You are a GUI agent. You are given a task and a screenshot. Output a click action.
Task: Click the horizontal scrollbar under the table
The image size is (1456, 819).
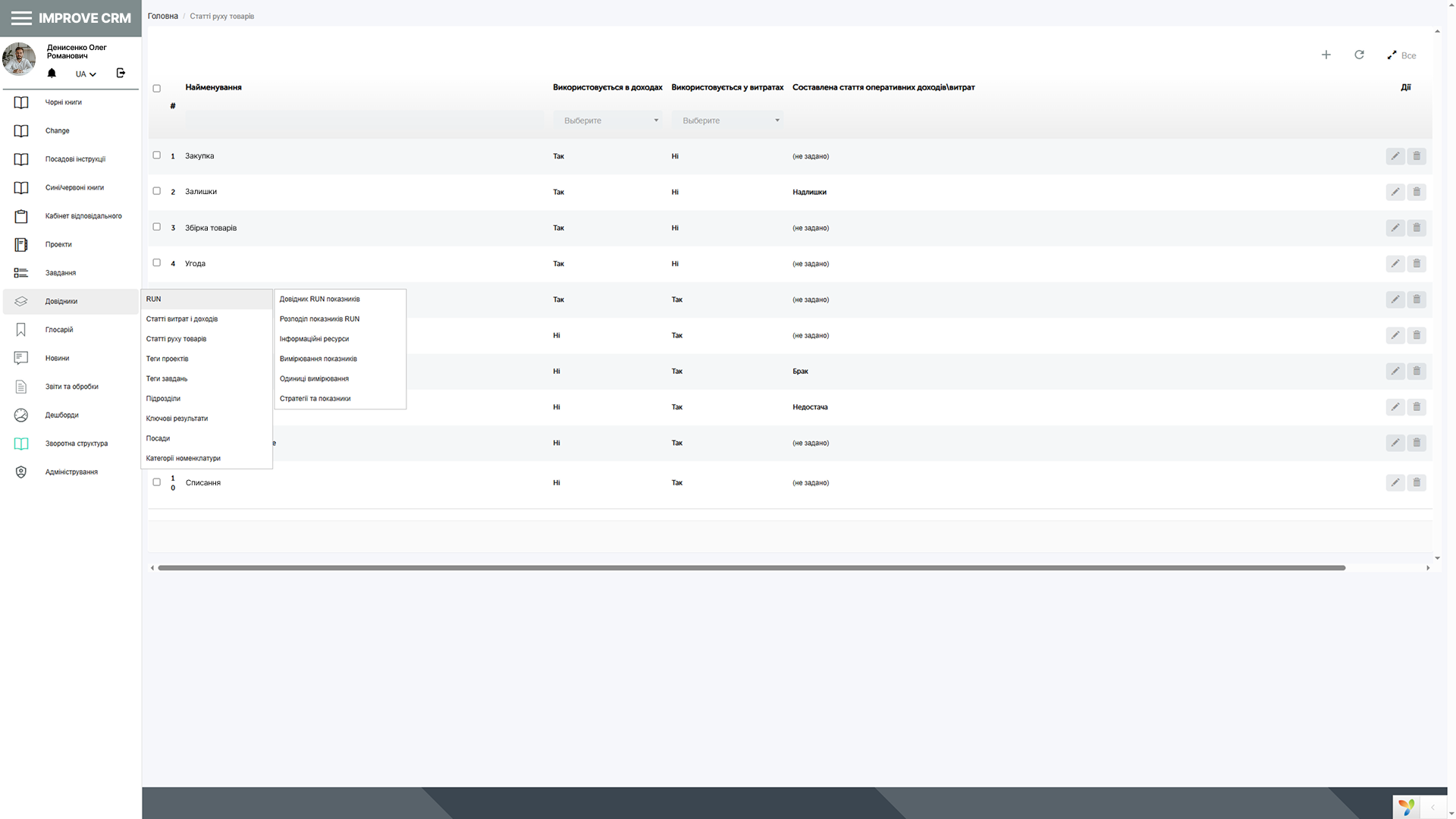pyautogui.click(x=751, y=568)
